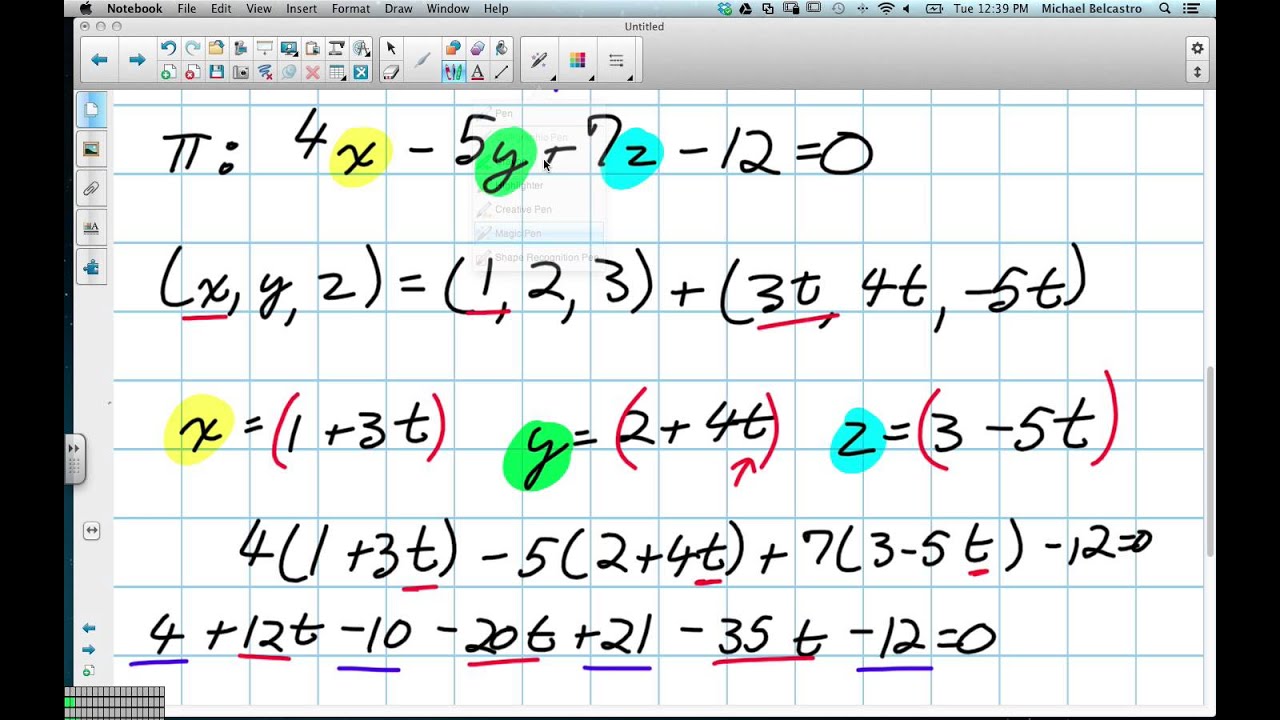This screenshot has width=1280, height=720.
Task: Open the screen display options dropdown
Action: [x=289, y=48]
